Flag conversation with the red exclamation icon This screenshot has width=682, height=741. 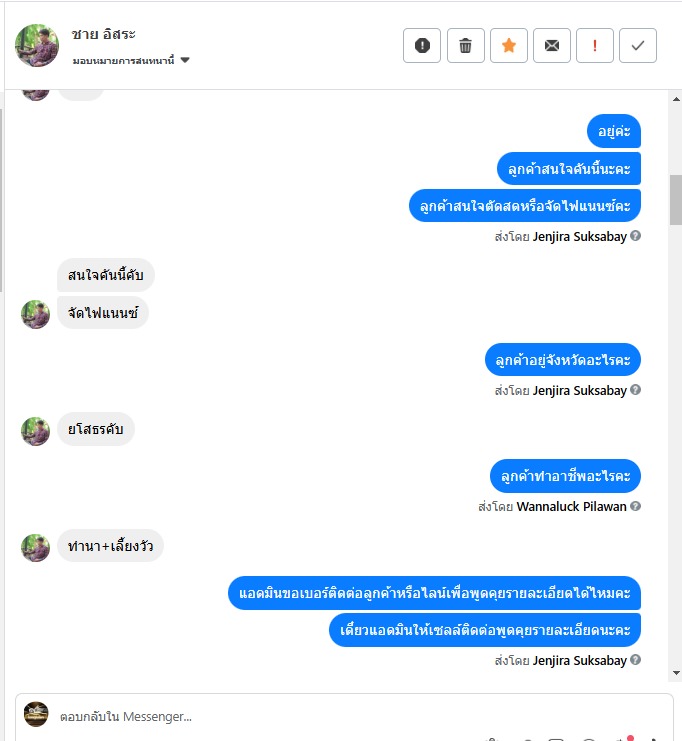point(595,45)
